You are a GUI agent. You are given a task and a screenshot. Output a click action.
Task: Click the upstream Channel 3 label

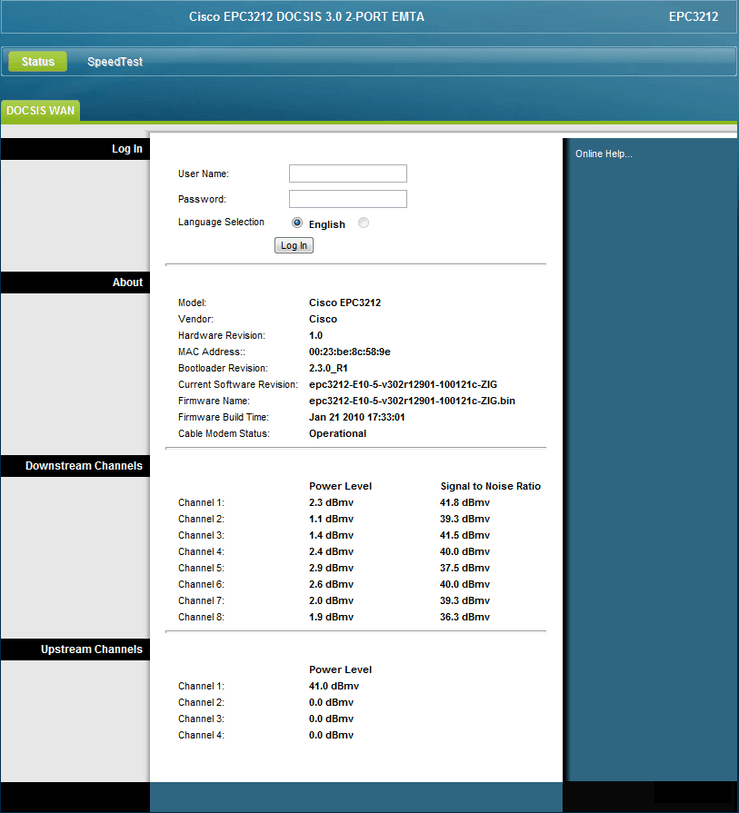tap(201, 719)
